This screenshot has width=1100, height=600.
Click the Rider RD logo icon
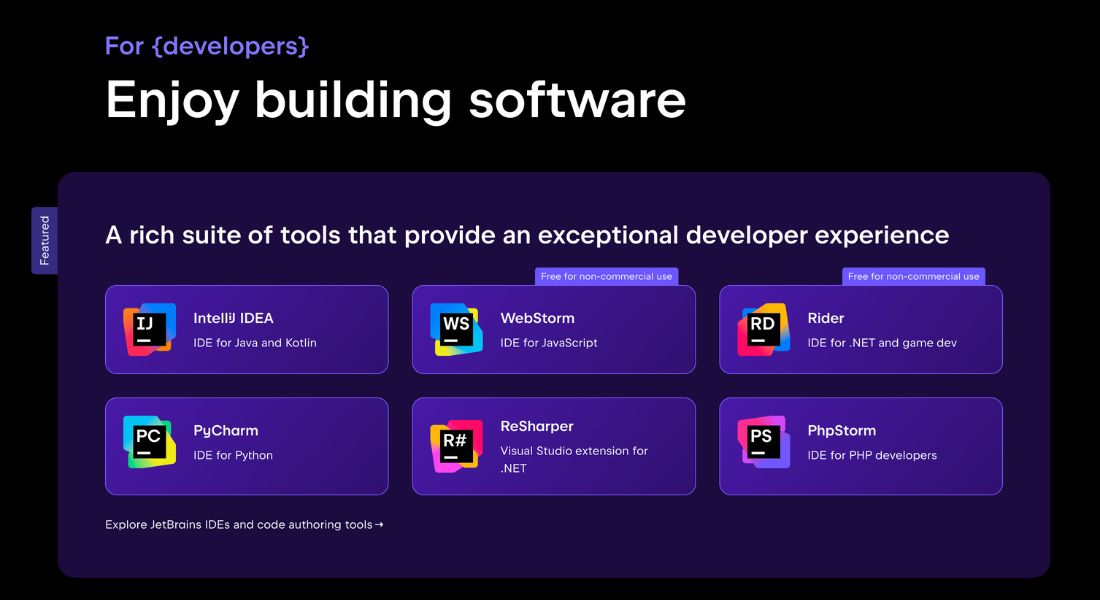tap(763, 329)
